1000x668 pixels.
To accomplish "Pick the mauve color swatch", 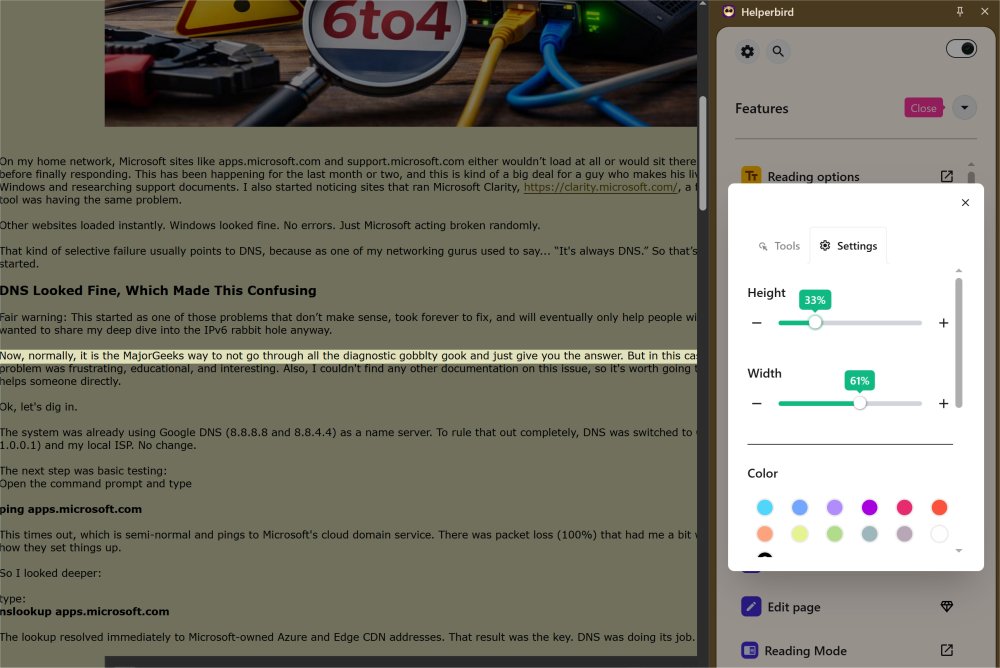I will 904,533.
